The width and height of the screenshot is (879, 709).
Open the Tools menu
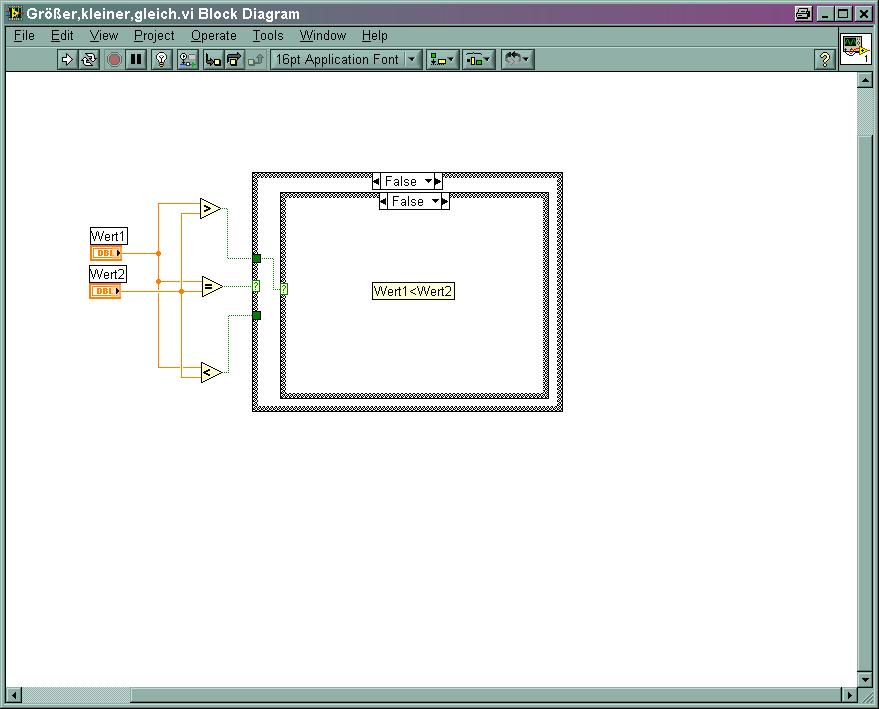click(267, 35)
